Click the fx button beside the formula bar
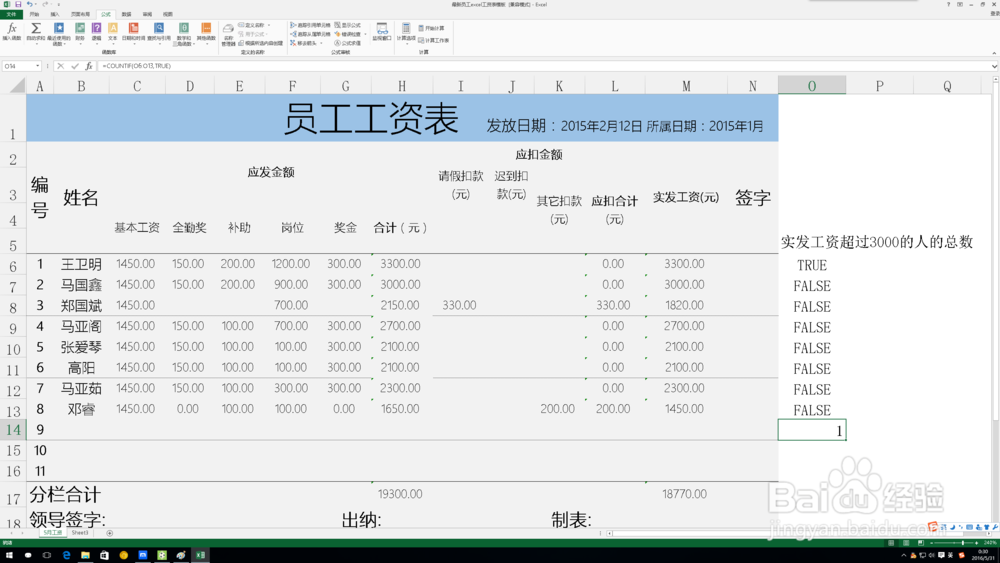The width and height of the screenshot is (1000, 563). [89, 66]
